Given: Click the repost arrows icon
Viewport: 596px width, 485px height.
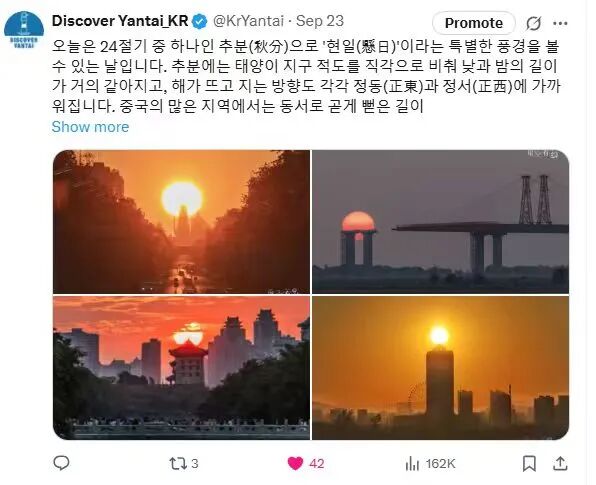Looking at the screenshot, I should (x=178, y=463).
